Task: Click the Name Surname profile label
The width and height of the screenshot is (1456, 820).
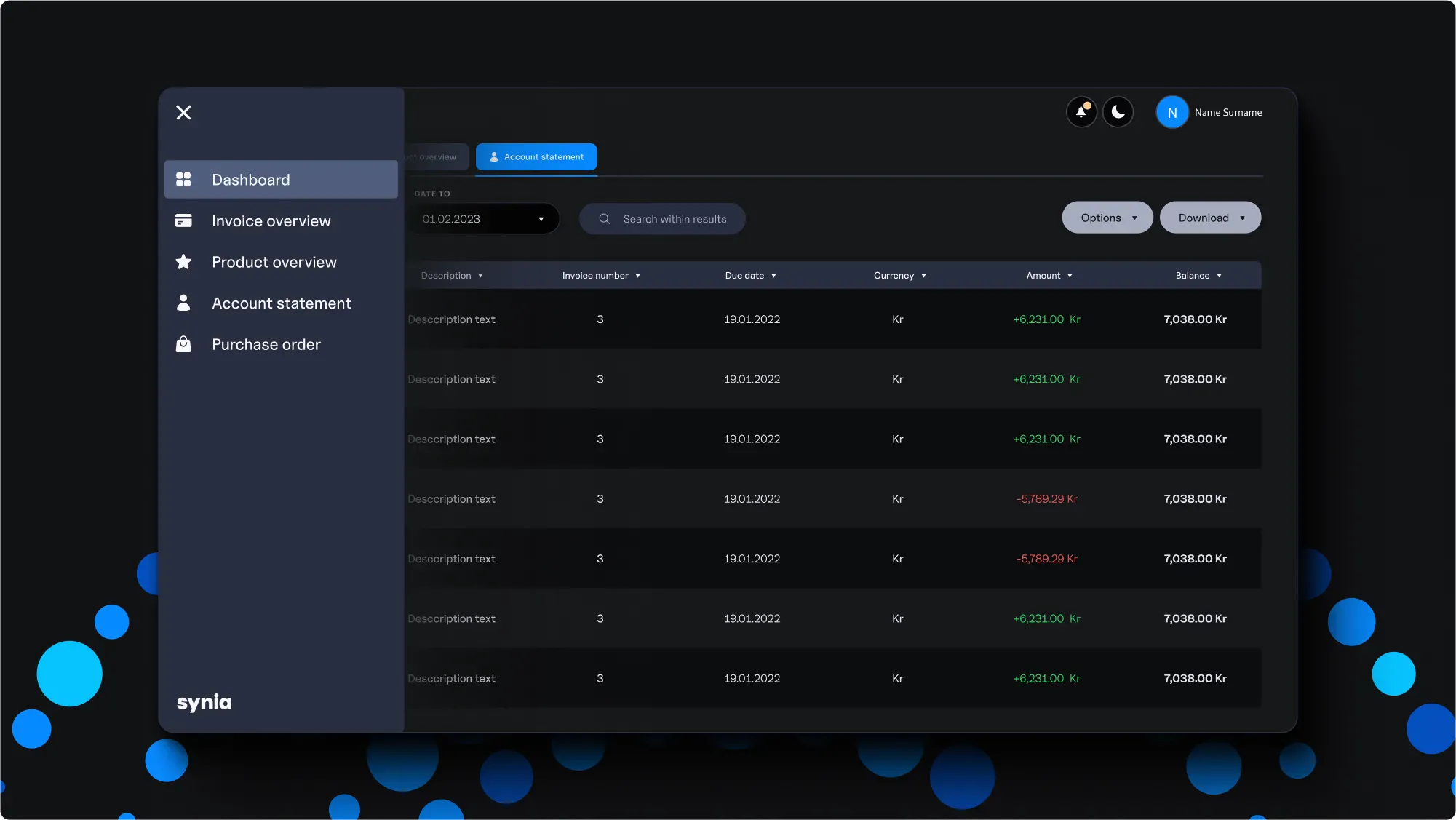Action: [x=1228, y=113]
